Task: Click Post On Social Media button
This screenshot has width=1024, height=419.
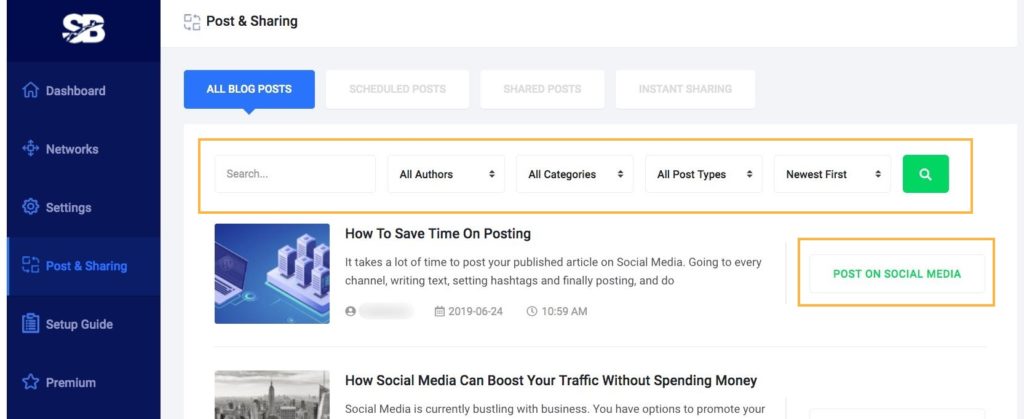Action: pos(897,273)
